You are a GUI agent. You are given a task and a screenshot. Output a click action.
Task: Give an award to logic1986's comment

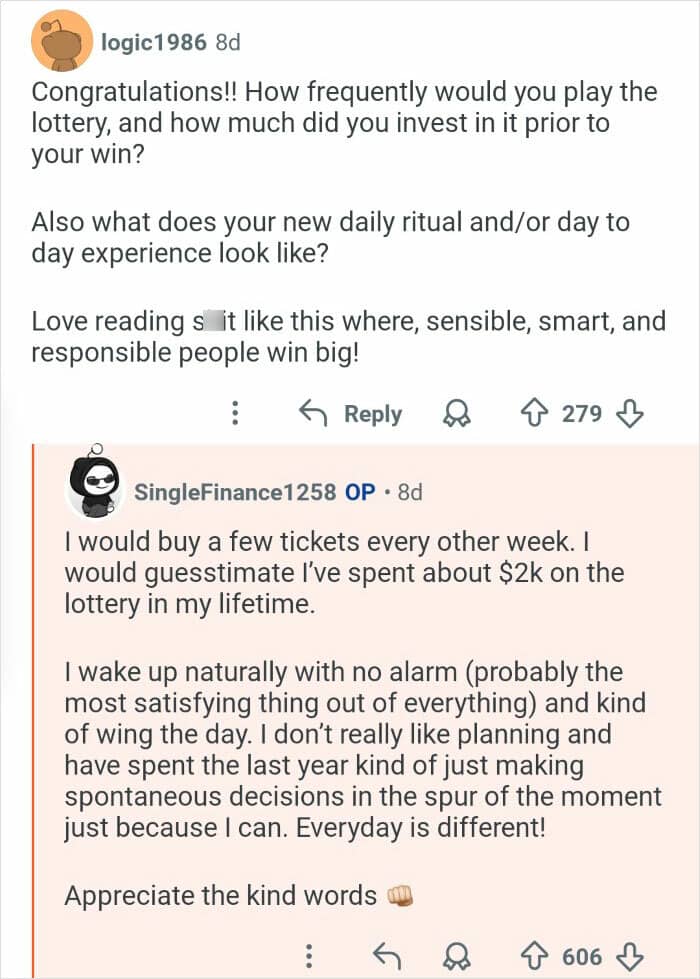coord(455,413)
